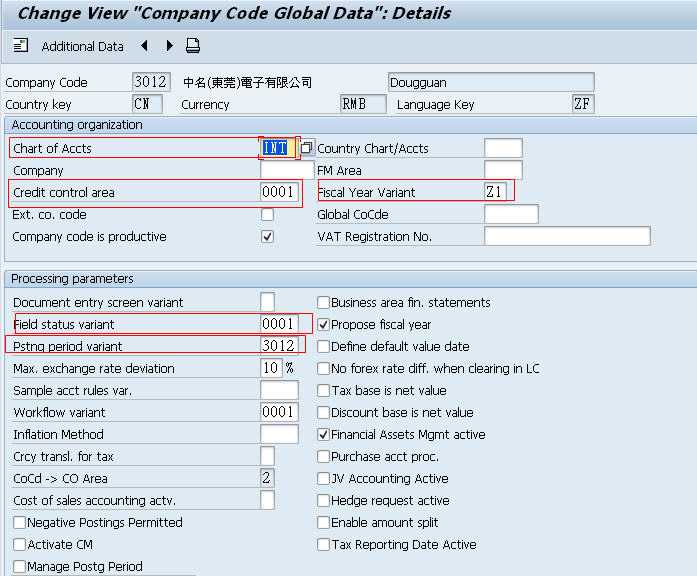
Task: Uncheck Propose fiscal year
Action: pyautogui.click(x=324, y=324)
